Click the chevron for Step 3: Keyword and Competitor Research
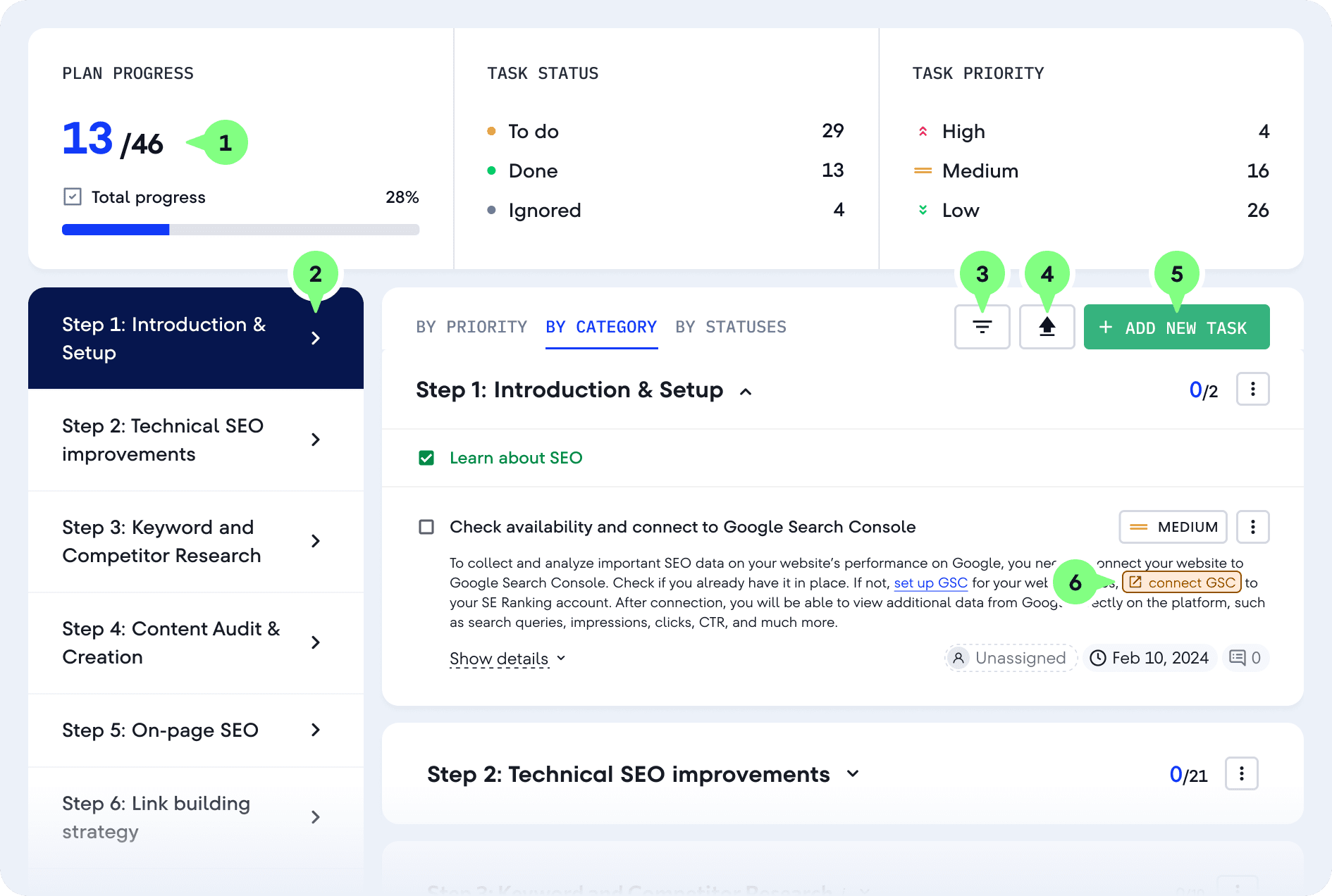 [316, 541]
